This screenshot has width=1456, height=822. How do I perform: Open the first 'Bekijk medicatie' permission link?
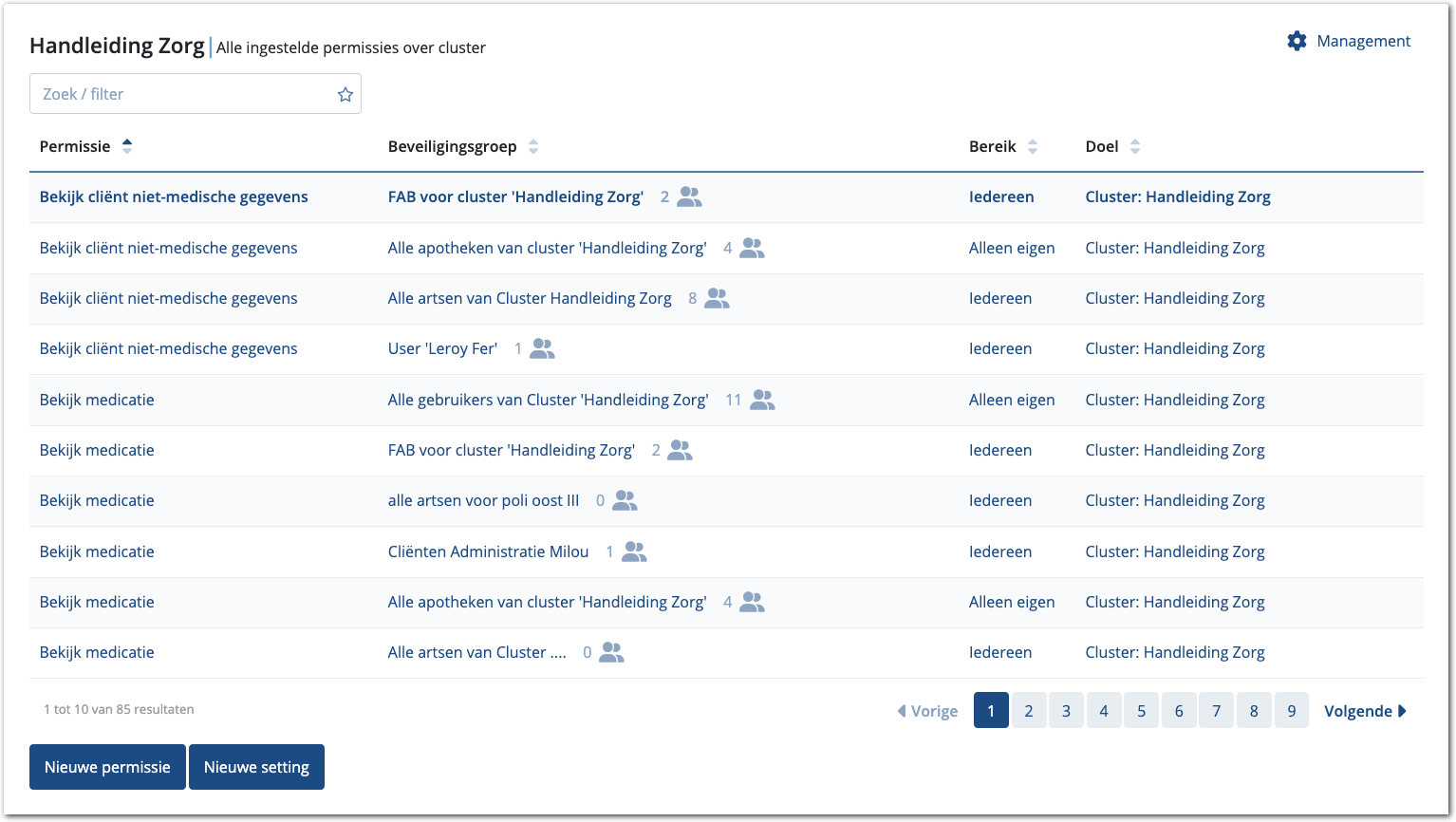coord(97,400)
